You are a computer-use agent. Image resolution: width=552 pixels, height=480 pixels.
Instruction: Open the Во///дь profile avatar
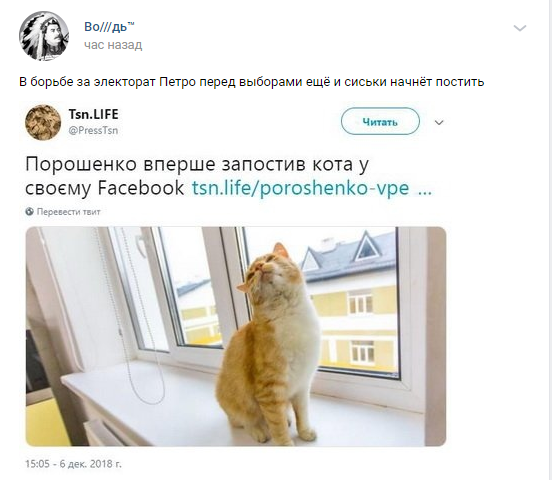click(x=44, y=36)
